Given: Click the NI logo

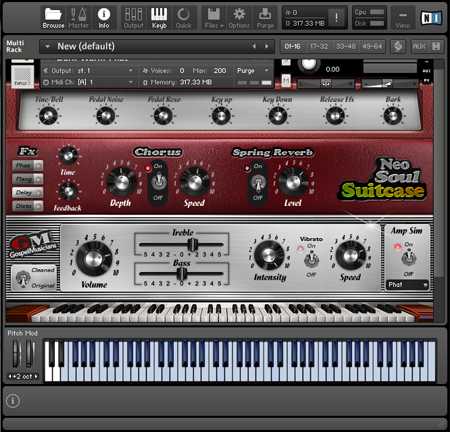Looking at the screenshot, I should [x=432, y=18].
